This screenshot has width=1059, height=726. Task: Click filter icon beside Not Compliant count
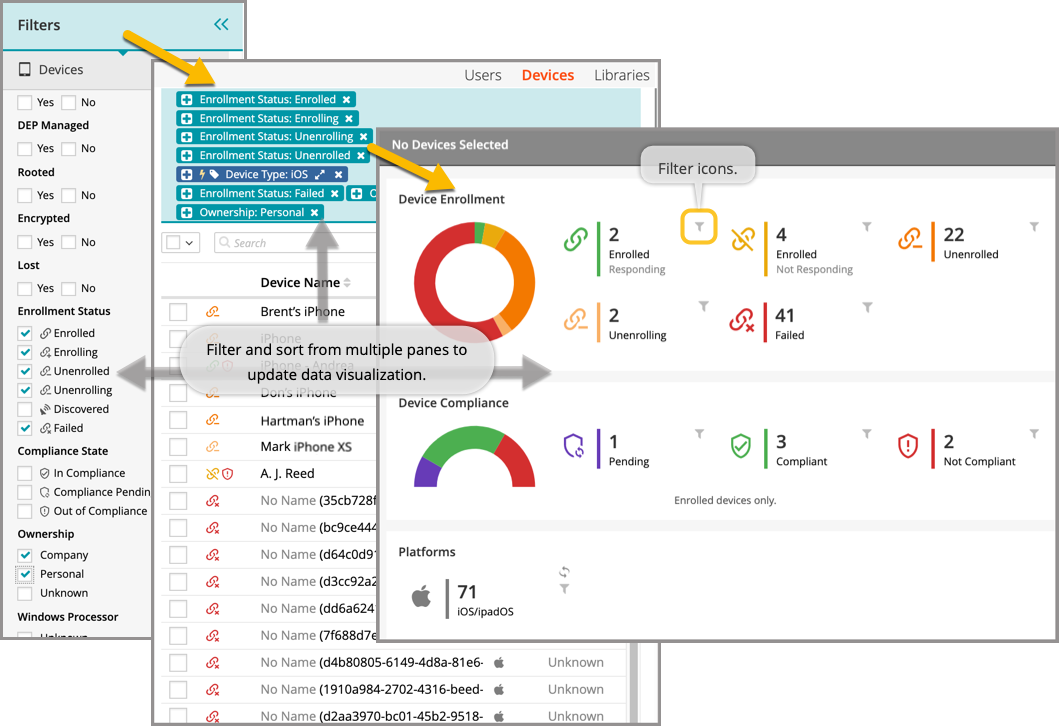click(x=1034, y=435)
